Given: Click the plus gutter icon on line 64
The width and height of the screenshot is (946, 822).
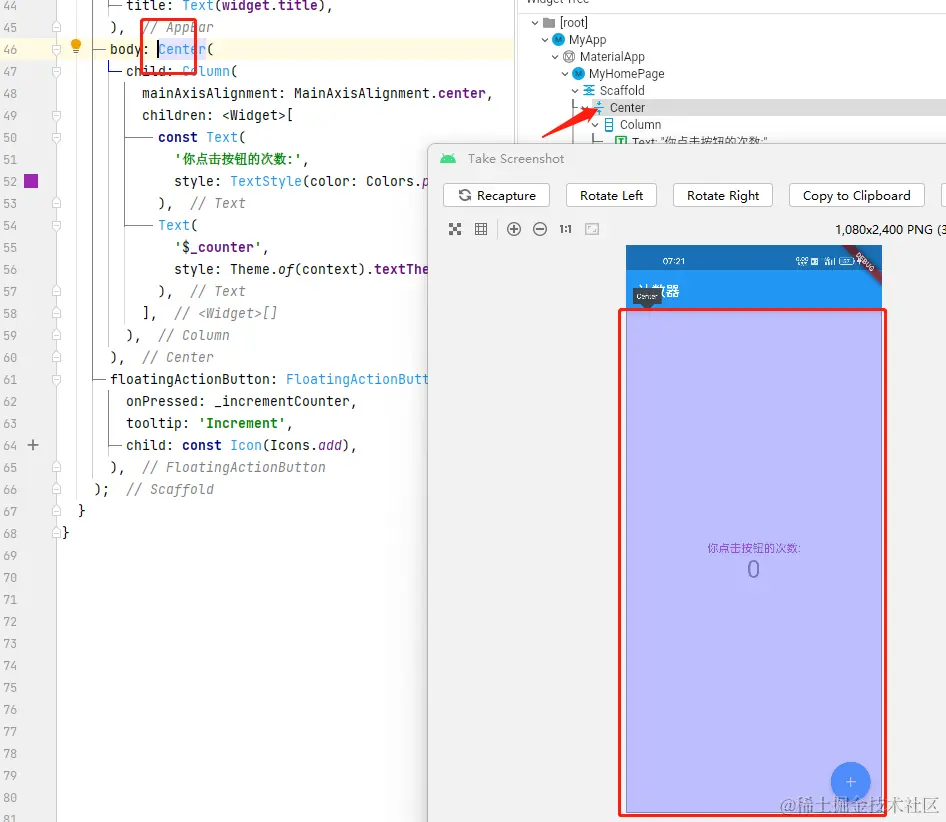Looking at the screenshot, I should tap(33, 445).
